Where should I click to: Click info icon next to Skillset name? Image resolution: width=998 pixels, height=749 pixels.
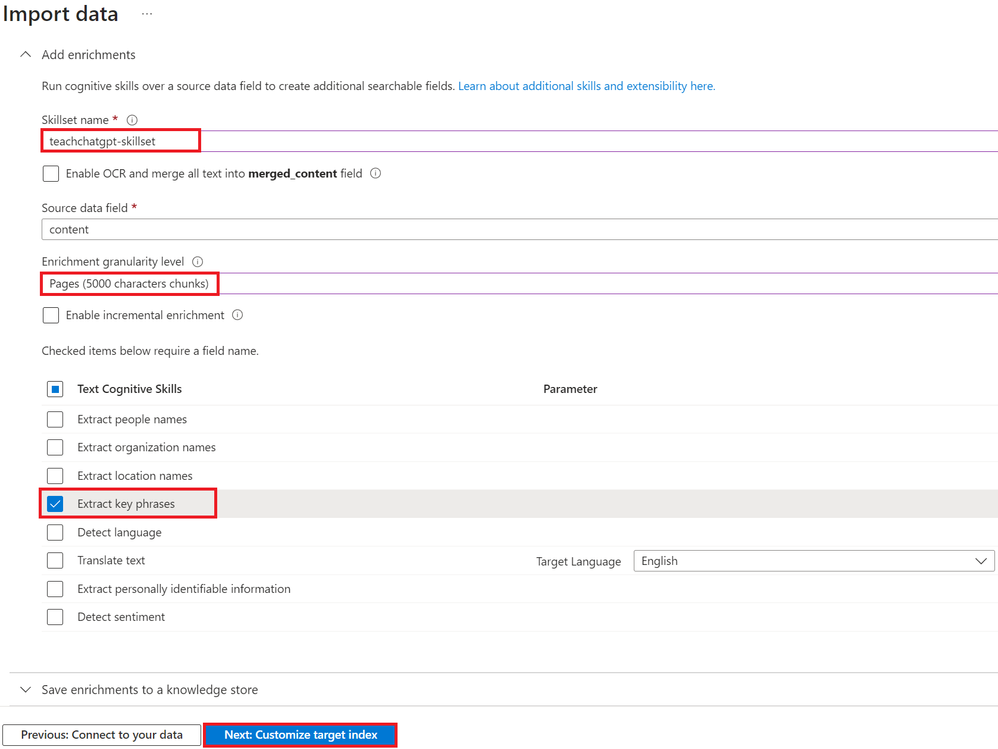click(132, 120)
